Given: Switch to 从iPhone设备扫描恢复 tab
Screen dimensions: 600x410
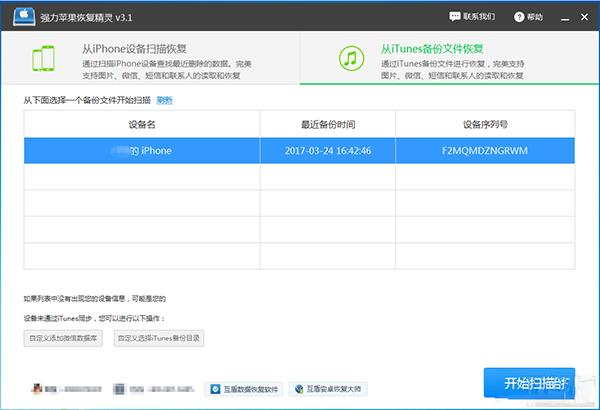Looking at the screenshot, I should point(150,58).
